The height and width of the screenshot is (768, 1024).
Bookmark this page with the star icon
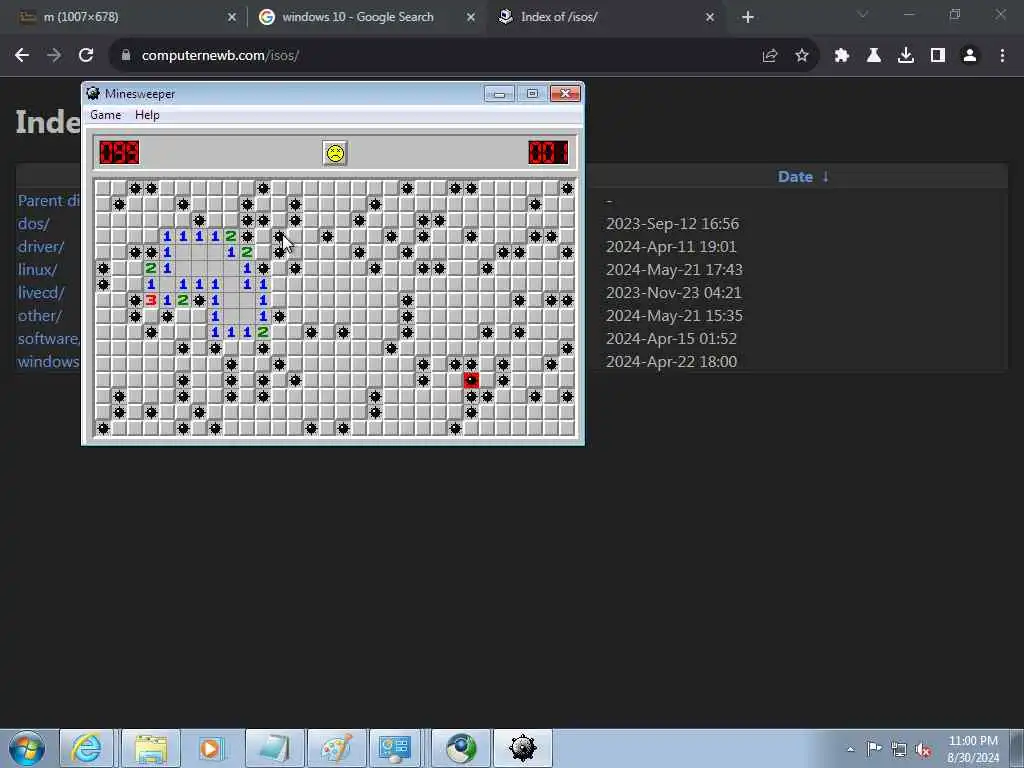click(802, 56)
